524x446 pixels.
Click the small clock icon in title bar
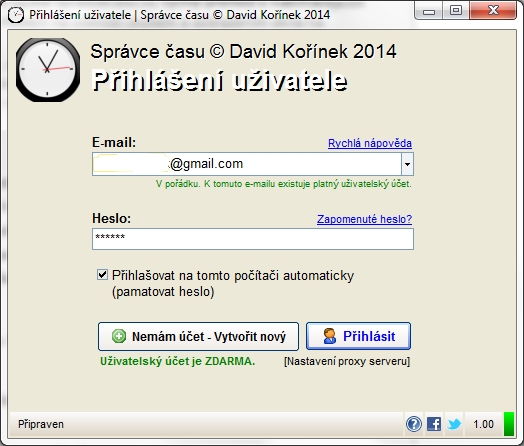16,15
